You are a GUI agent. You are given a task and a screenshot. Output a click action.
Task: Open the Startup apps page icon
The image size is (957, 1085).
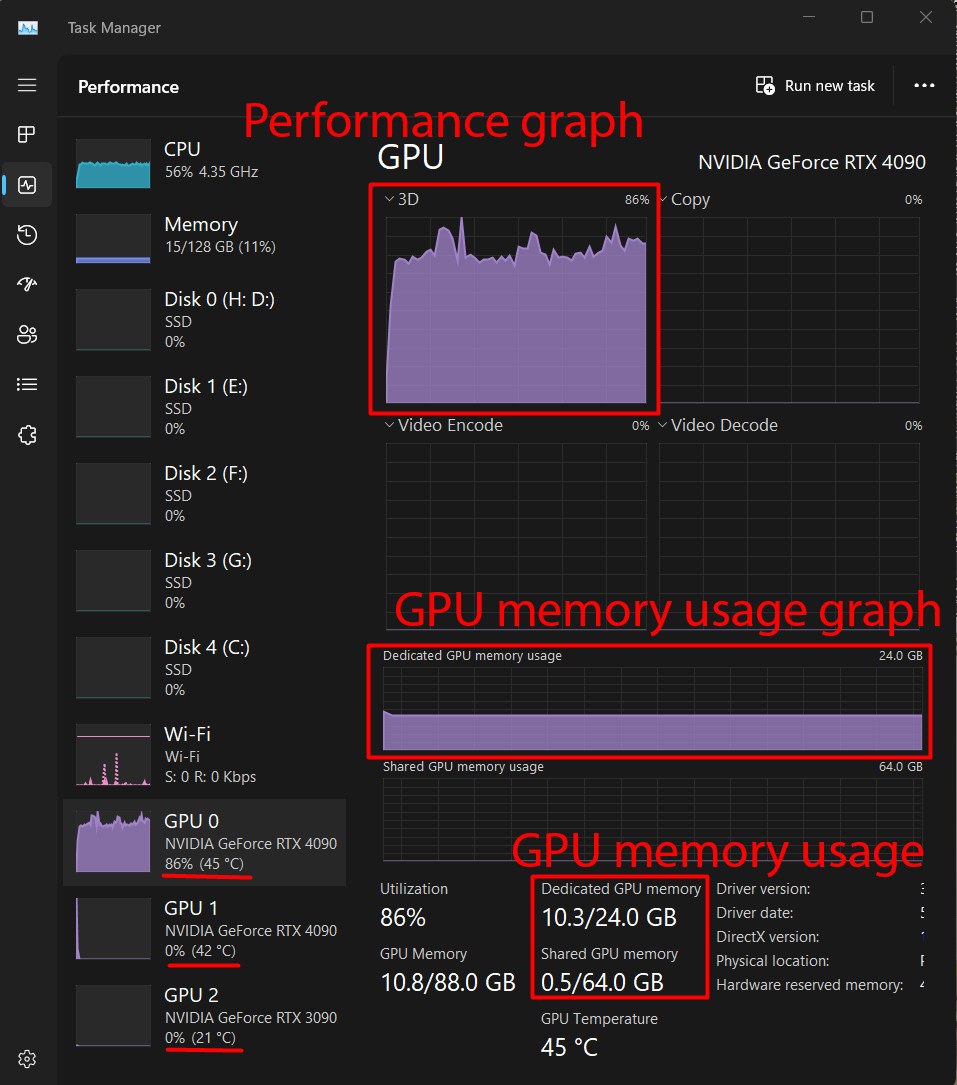pos(27,285)
